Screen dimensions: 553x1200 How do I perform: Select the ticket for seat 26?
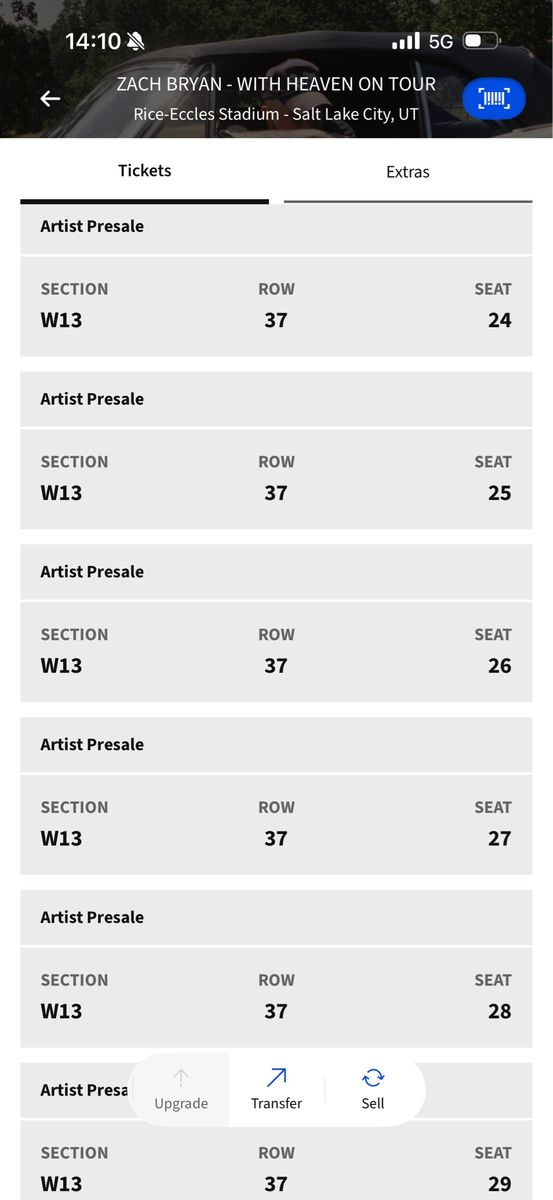[x=276, y=651]
